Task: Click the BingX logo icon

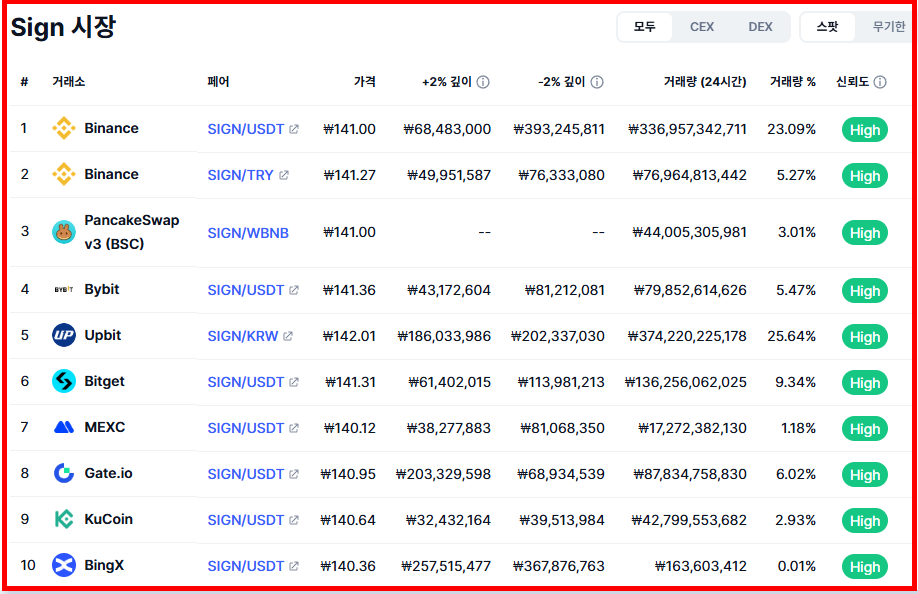Action: (x=63, y=565)
